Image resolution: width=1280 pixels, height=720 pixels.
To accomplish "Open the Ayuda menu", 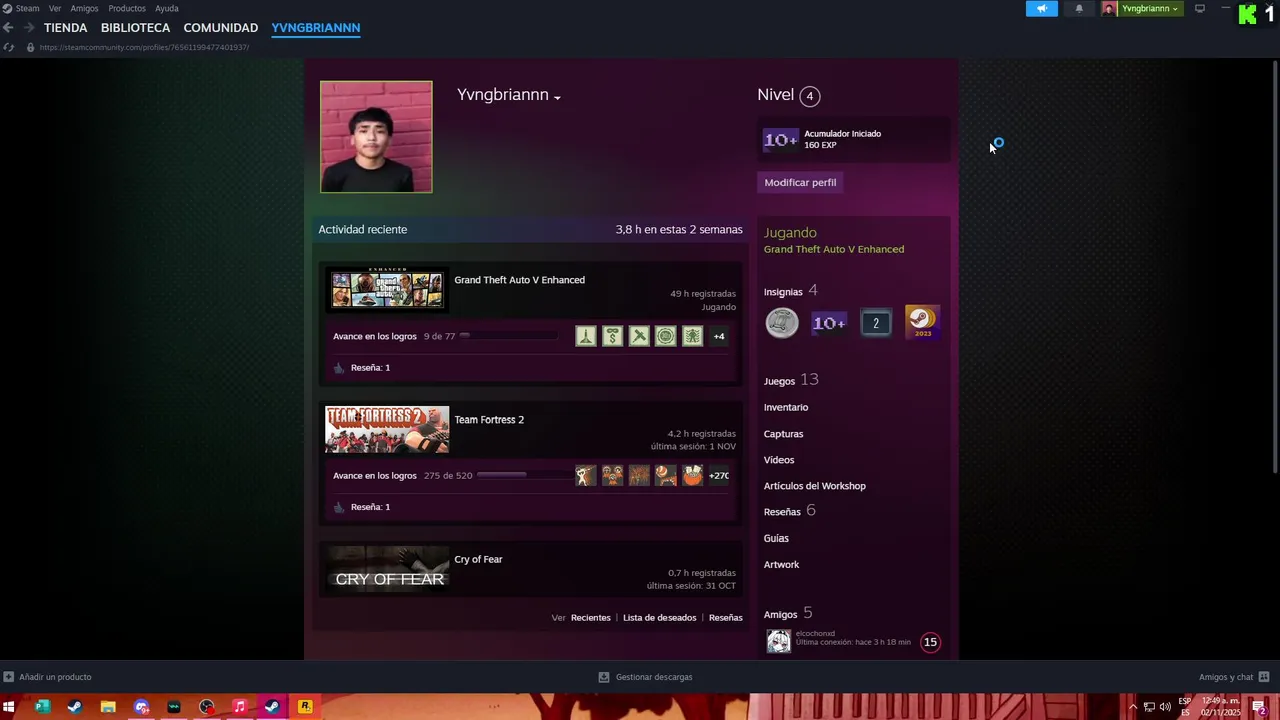I will pos(167,8).
